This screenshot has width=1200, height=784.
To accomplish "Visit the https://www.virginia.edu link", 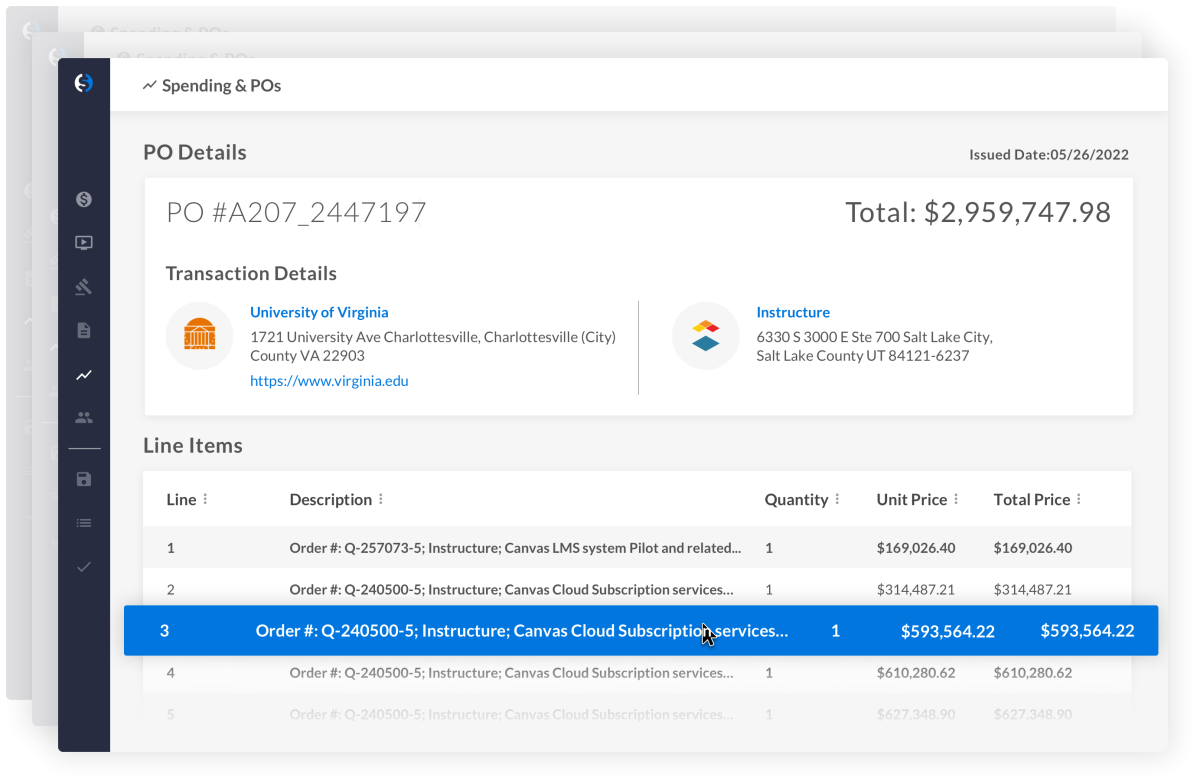I will click(330, 380).
